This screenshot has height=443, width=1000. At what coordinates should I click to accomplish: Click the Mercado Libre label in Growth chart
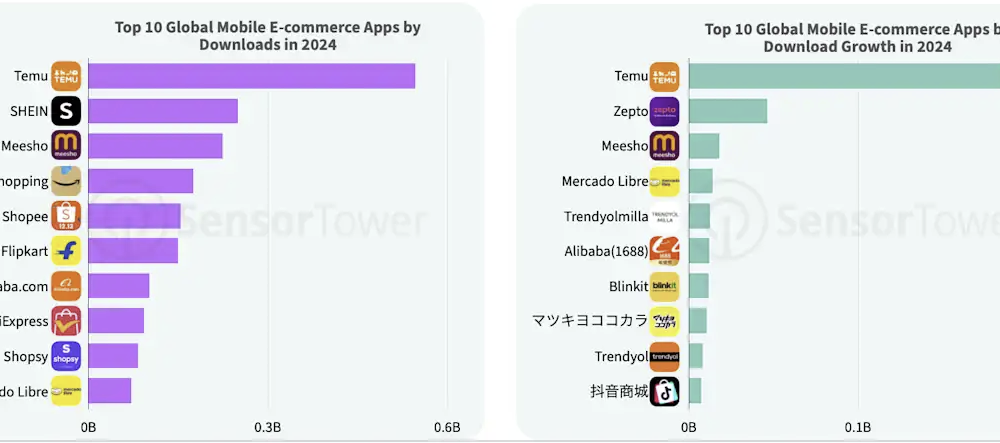pyautogui.click(x=605, y=181)
